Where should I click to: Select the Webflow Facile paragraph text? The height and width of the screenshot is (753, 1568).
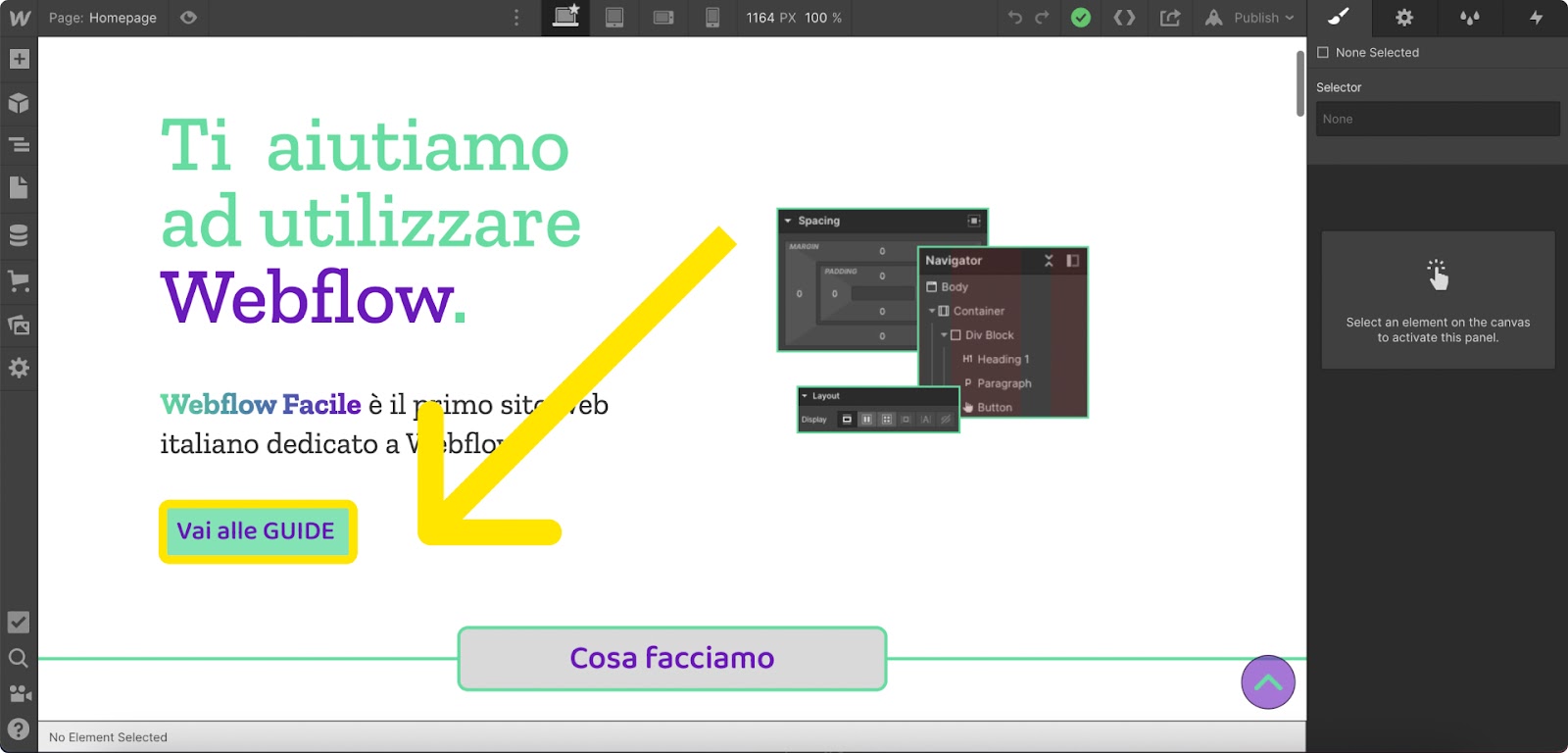point(384,424)
